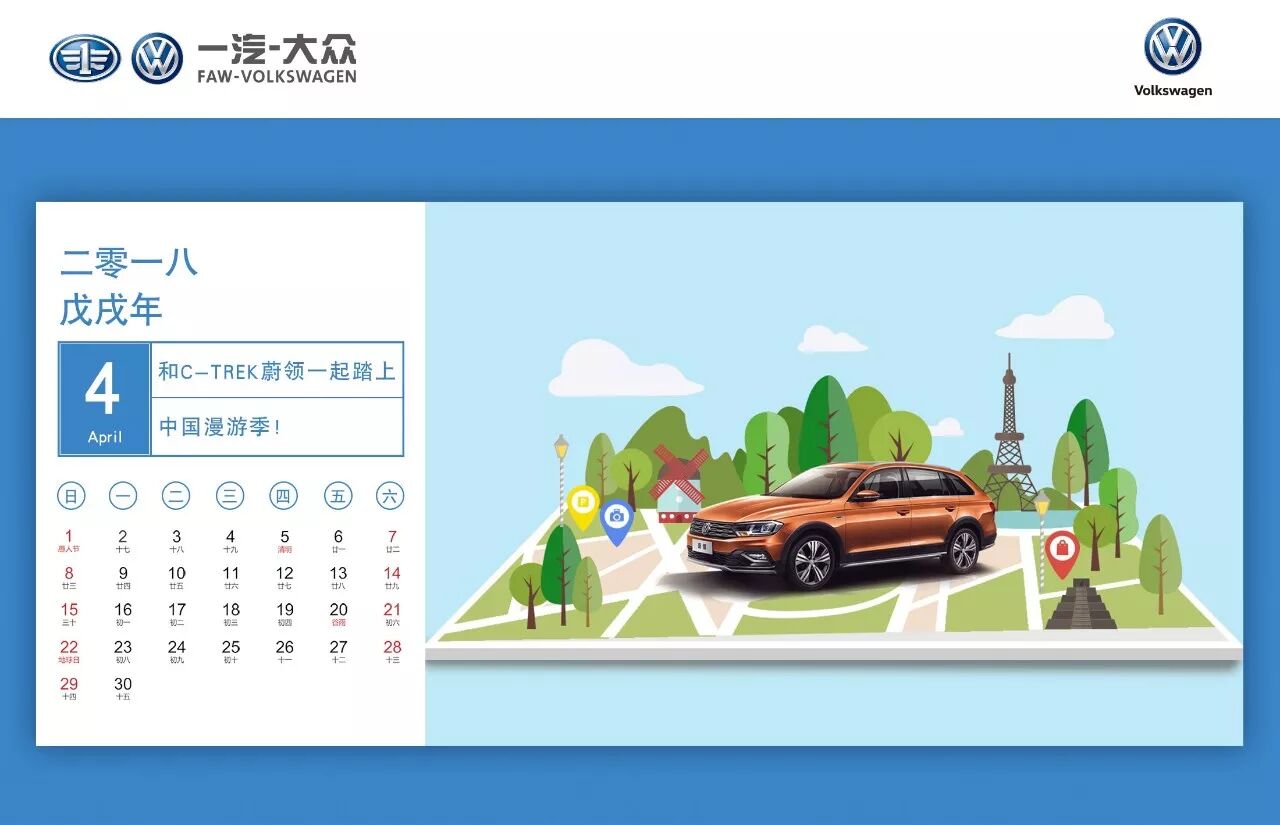Select April 4 on the calendar
Viewport: 1280px width, 825px height.
tap(231, 540)
